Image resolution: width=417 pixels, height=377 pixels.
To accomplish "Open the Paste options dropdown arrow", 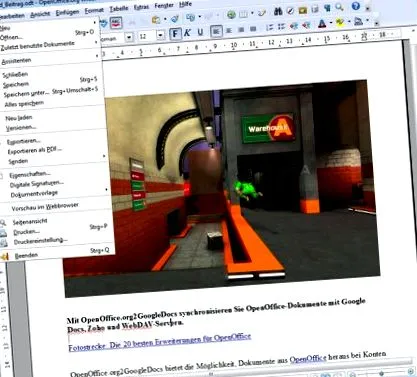I will click(165, 19).
